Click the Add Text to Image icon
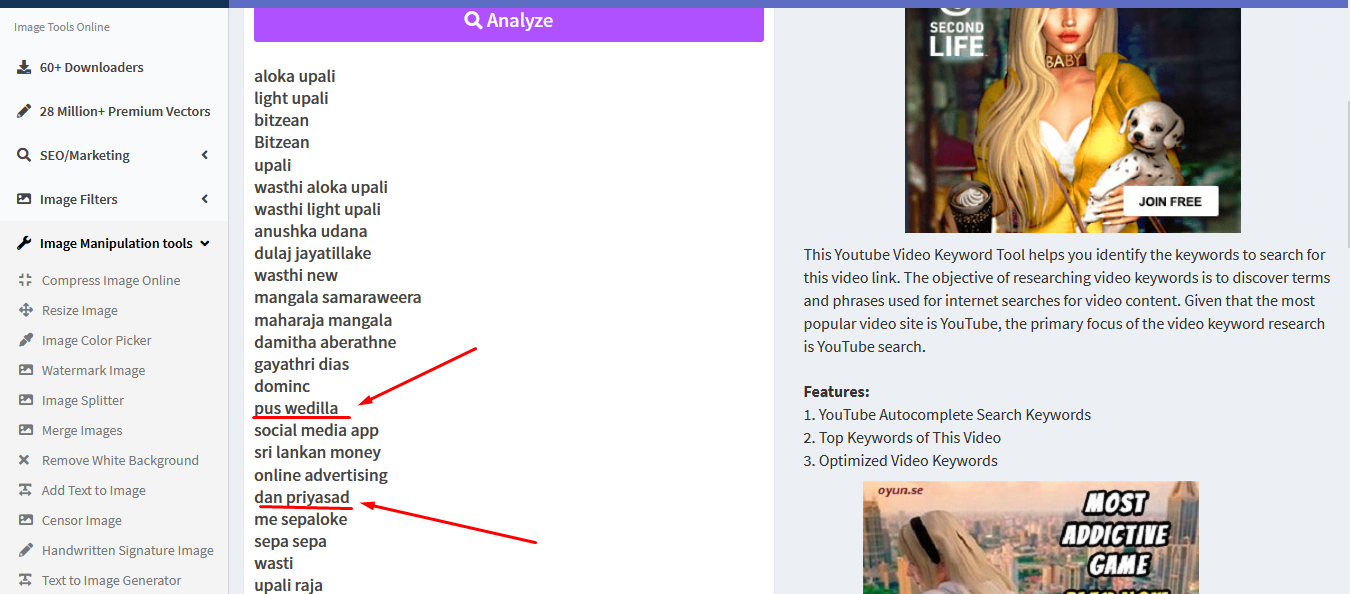Viewport: 1350px width, 594px height. coord(26,490)
